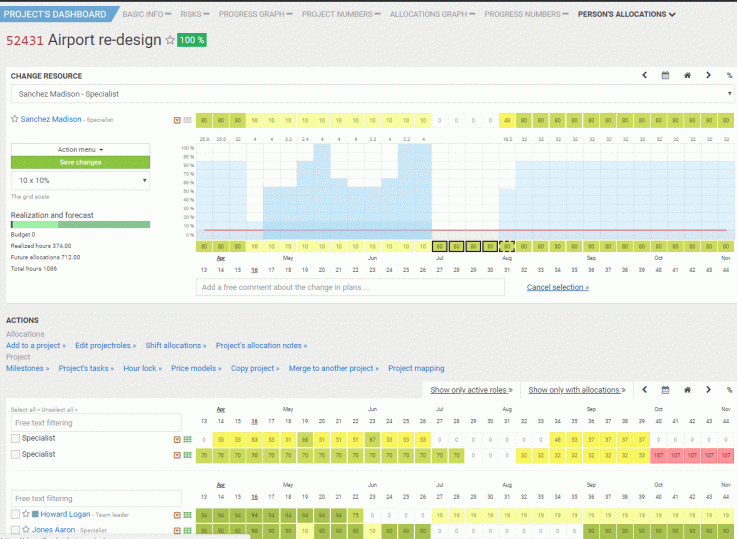Click the roles Free text filtering field
Screen dimensions: 737x539
tap(96, 423)
